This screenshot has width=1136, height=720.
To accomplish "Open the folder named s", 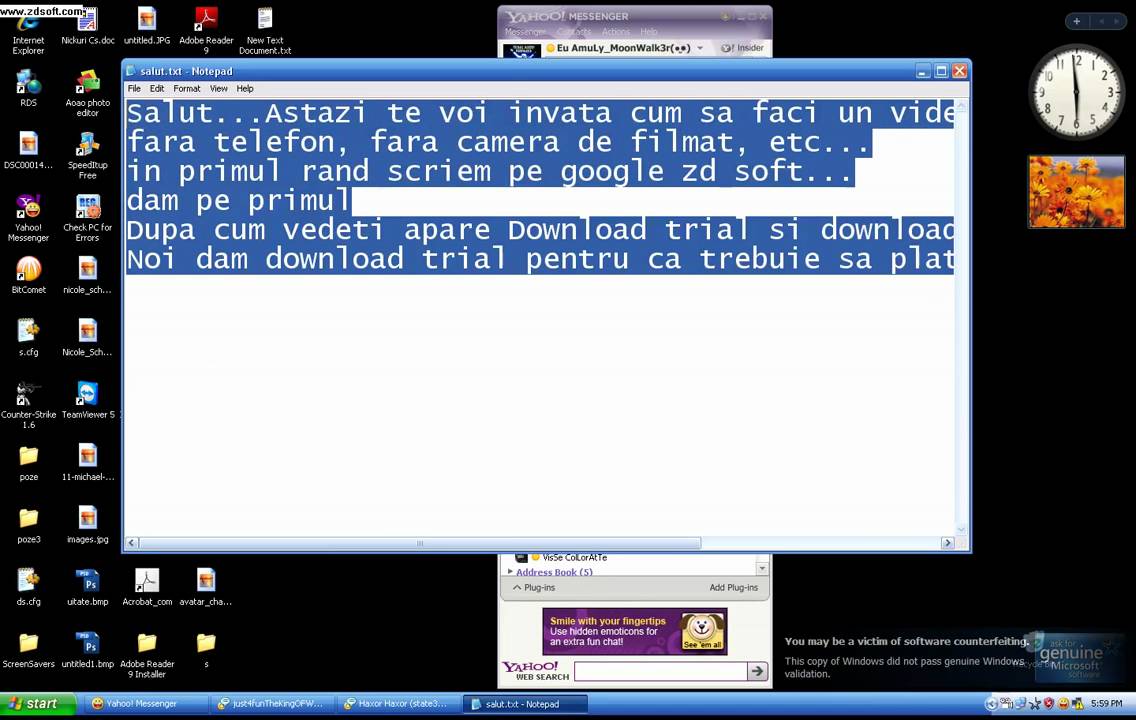I will pyautogui.click(x=206, y=649).
